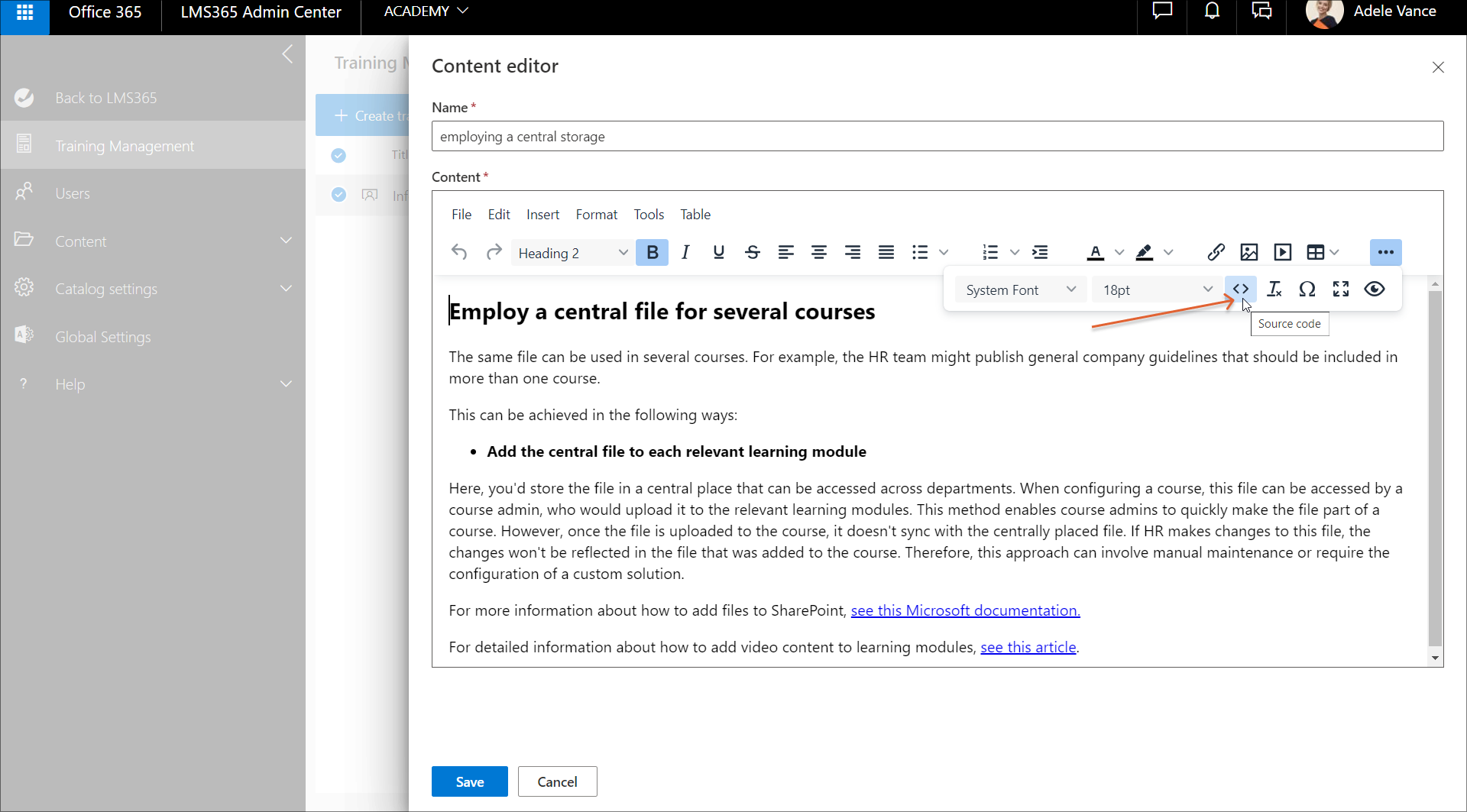Image resolution: width=1467 pixels, height=812 pixels.
Task: Click the insert media icon
Action: tap(1283, 252)
